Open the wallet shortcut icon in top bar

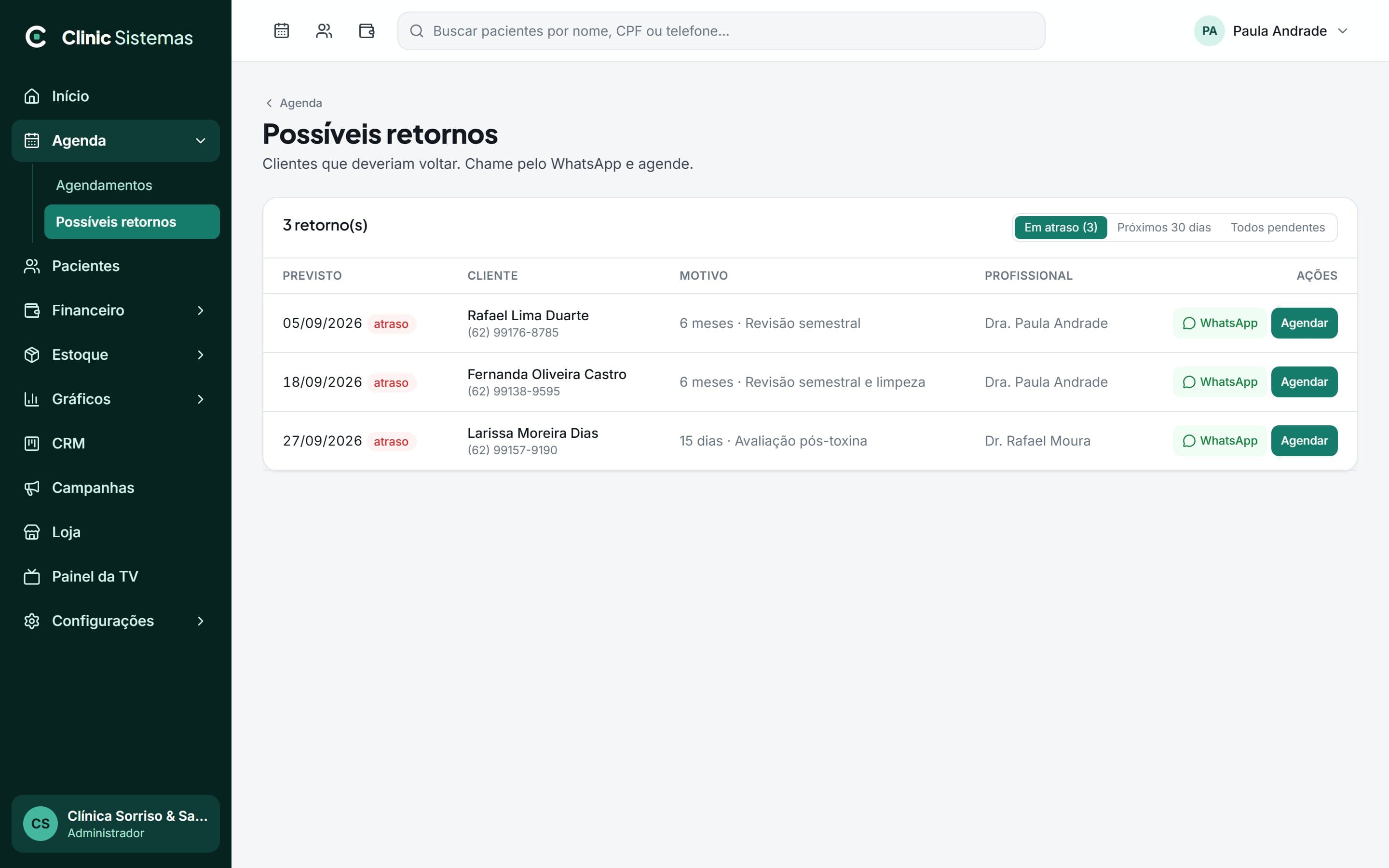click(x=366, y=30)
